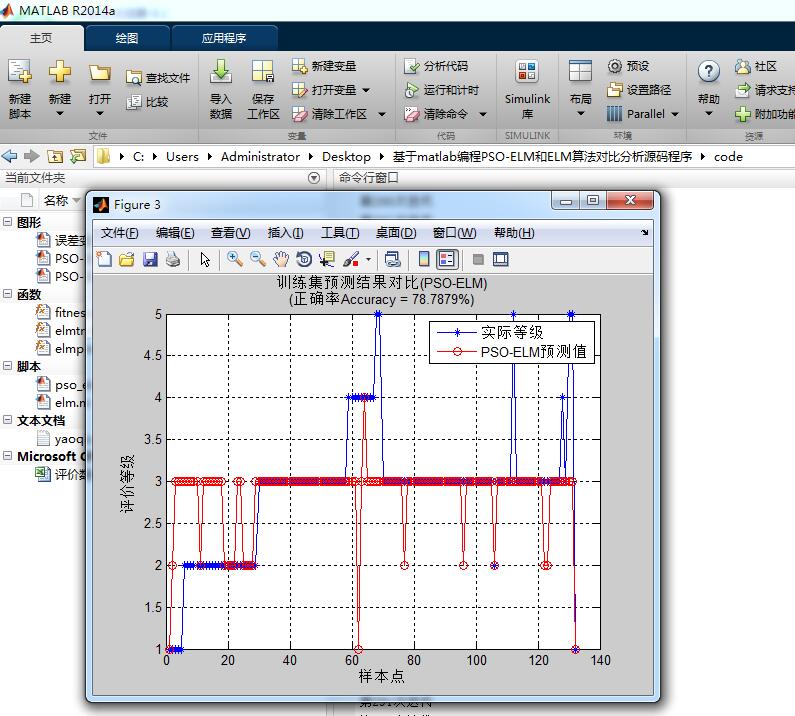The height and width of the screenshot is (716, 795).
Task: Collapse the Microsoft group in file browser
Action: (8, 455)
